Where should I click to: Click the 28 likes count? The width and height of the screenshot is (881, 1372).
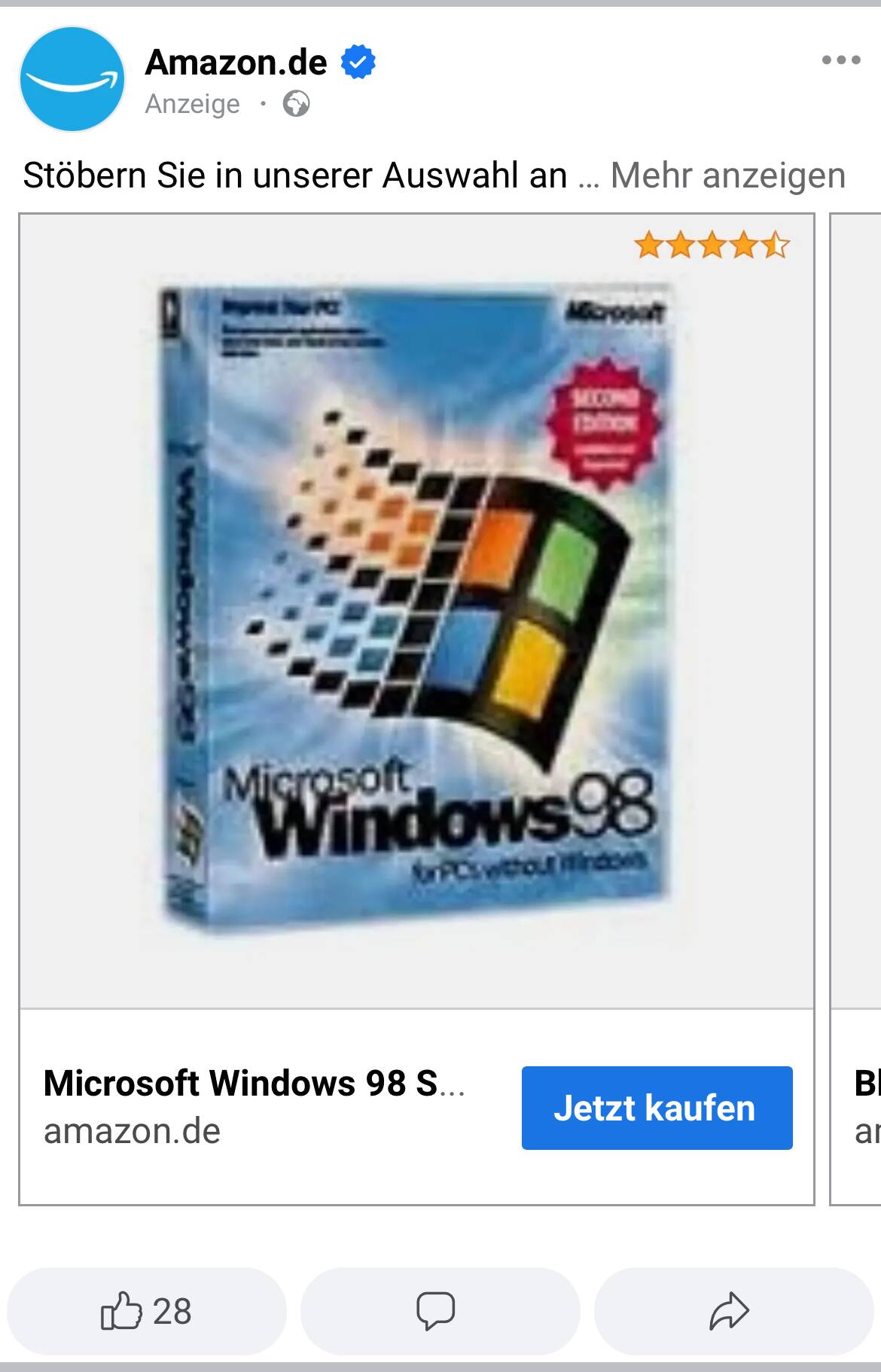[x=172, y=1311]
